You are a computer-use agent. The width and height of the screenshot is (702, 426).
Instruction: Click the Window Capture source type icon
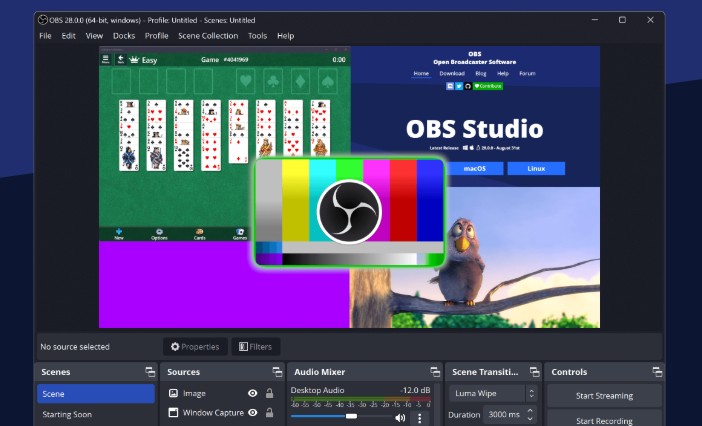coord(173,413)
